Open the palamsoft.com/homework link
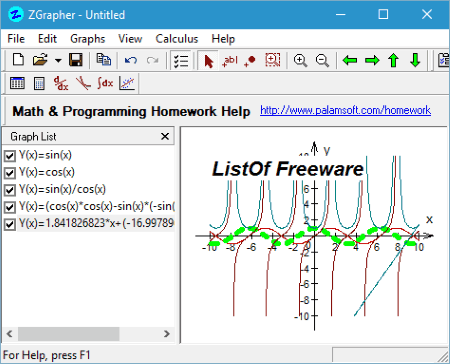450x364 pixels. point(345,110)
